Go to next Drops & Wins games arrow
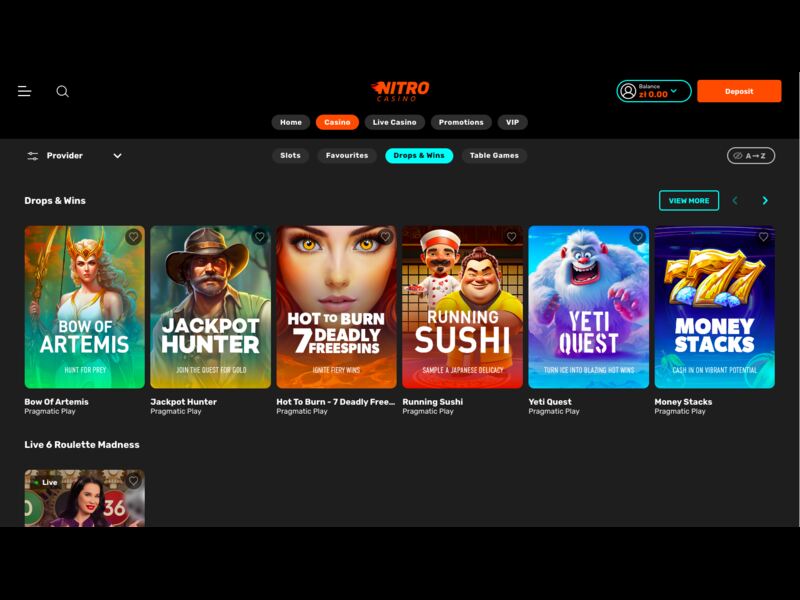Image resolution: width=800 pixels, height=600 pixels. (765, 201)
